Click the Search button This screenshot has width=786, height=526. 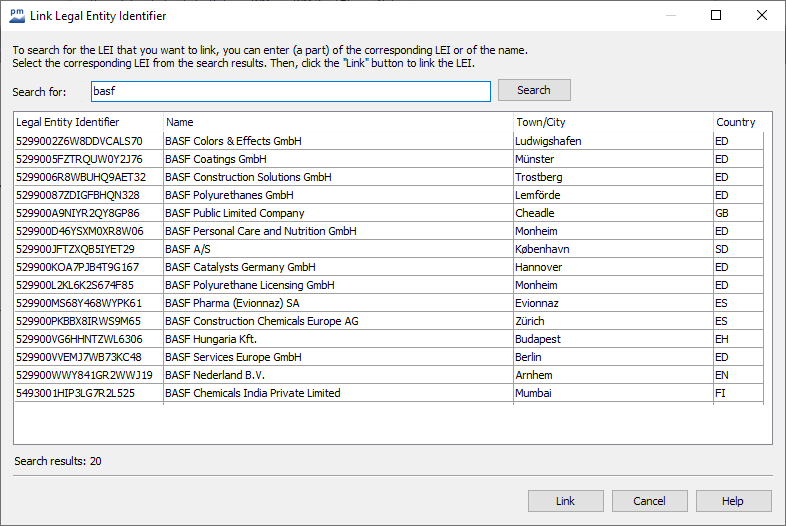534,90
